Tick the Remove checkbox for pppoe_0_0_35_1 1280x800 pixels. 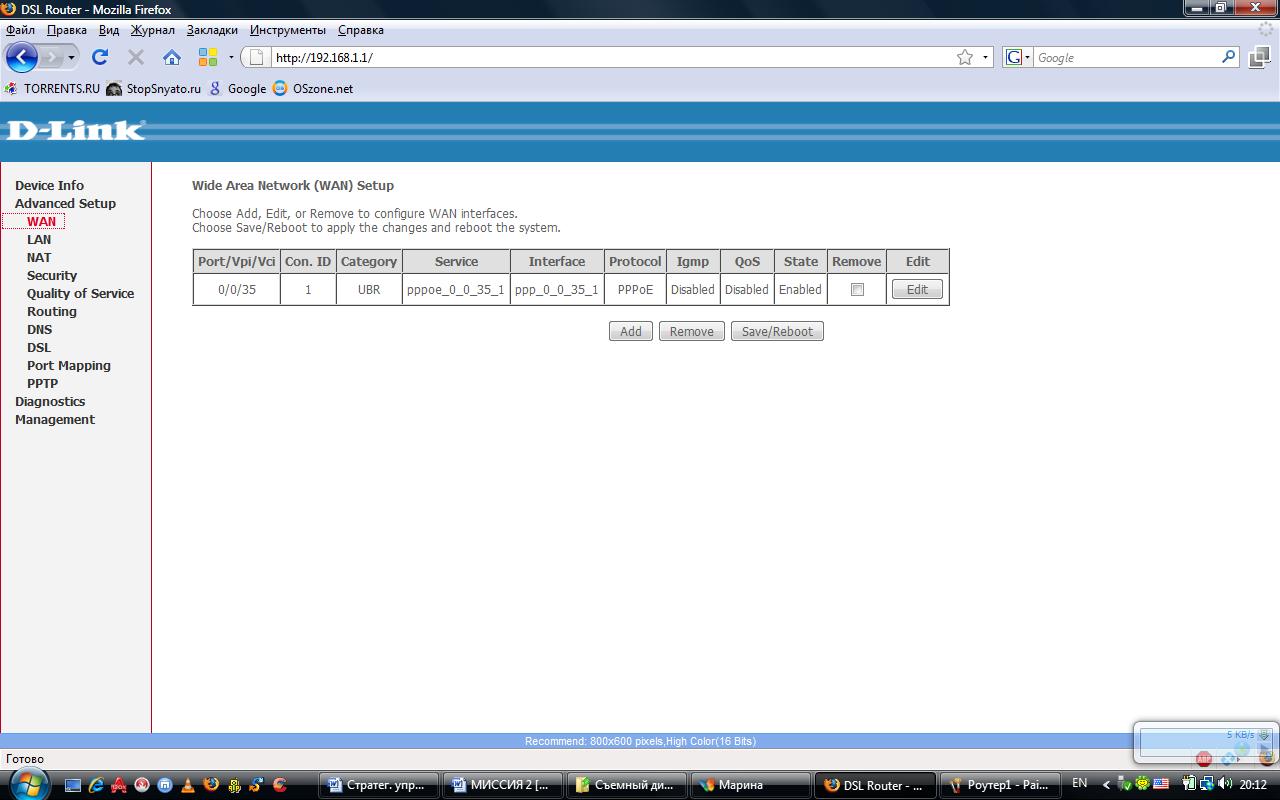point(857,289)
